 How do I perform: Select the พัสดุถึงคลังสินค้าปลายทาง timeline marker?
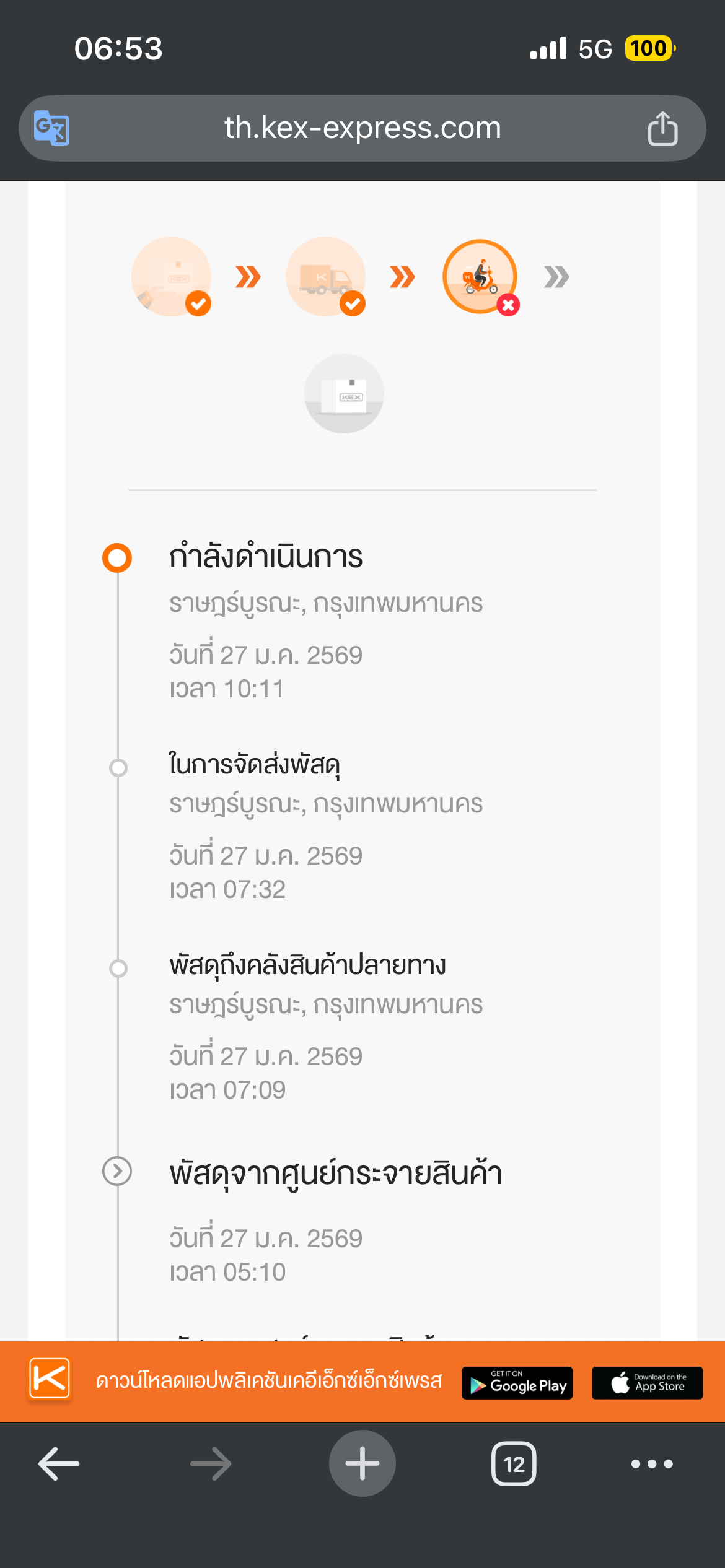pos(118,968)
